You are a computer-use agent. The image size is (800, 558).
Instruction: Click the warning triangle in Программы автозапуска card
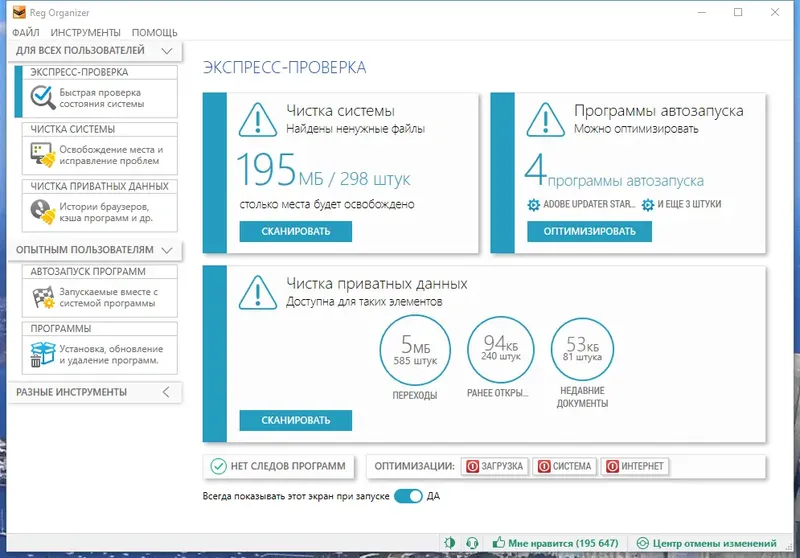pos(545,120)
